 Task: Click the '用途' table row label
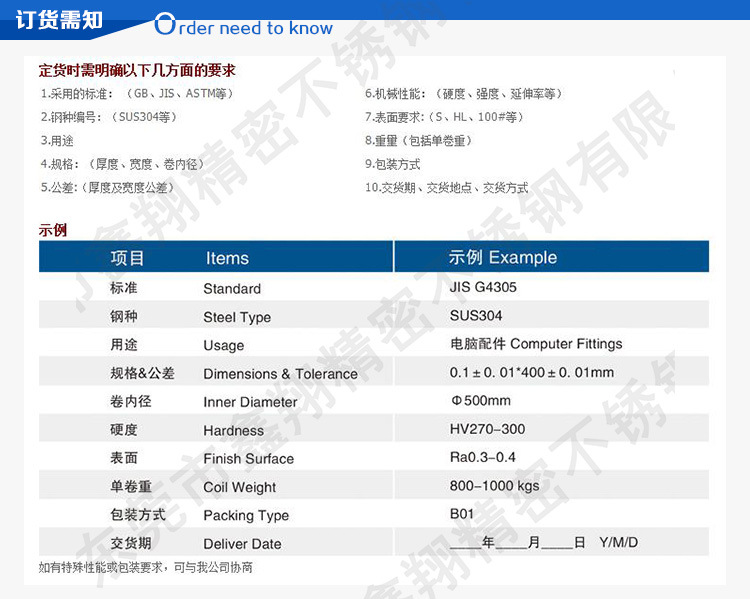coord(123,344)
